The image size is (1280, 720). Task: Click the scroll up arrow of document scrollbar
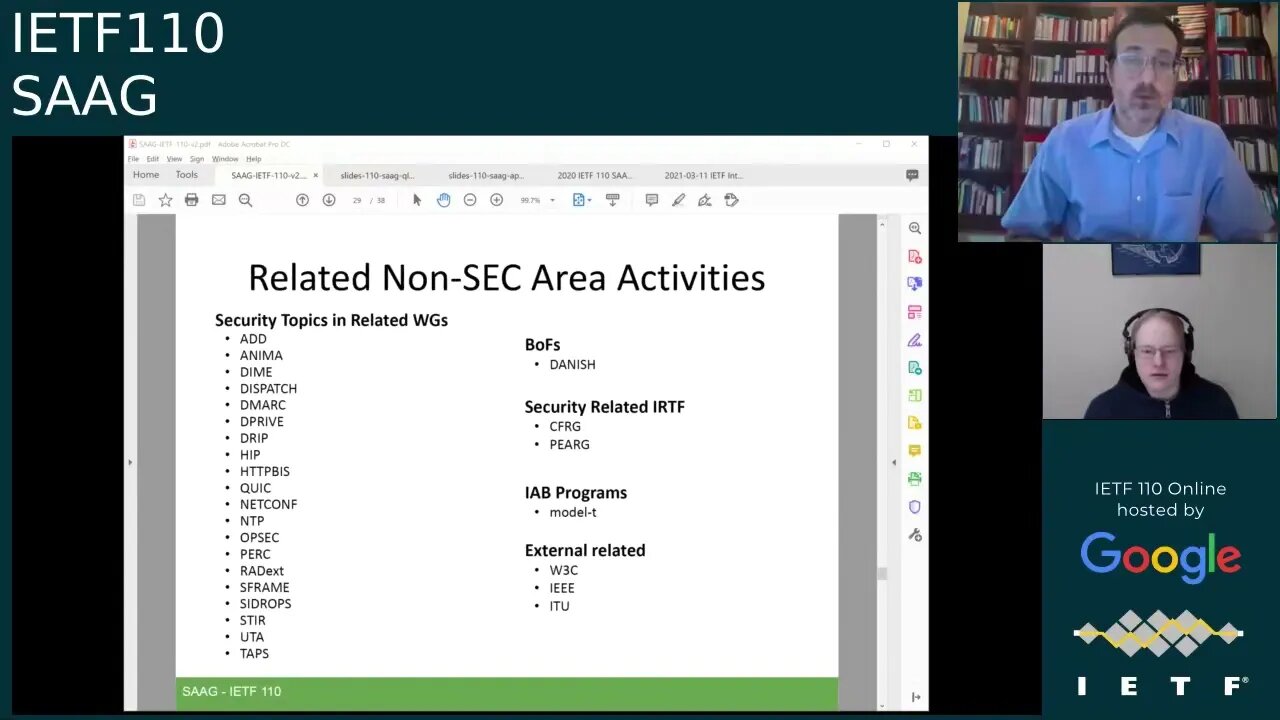[881, 224]
